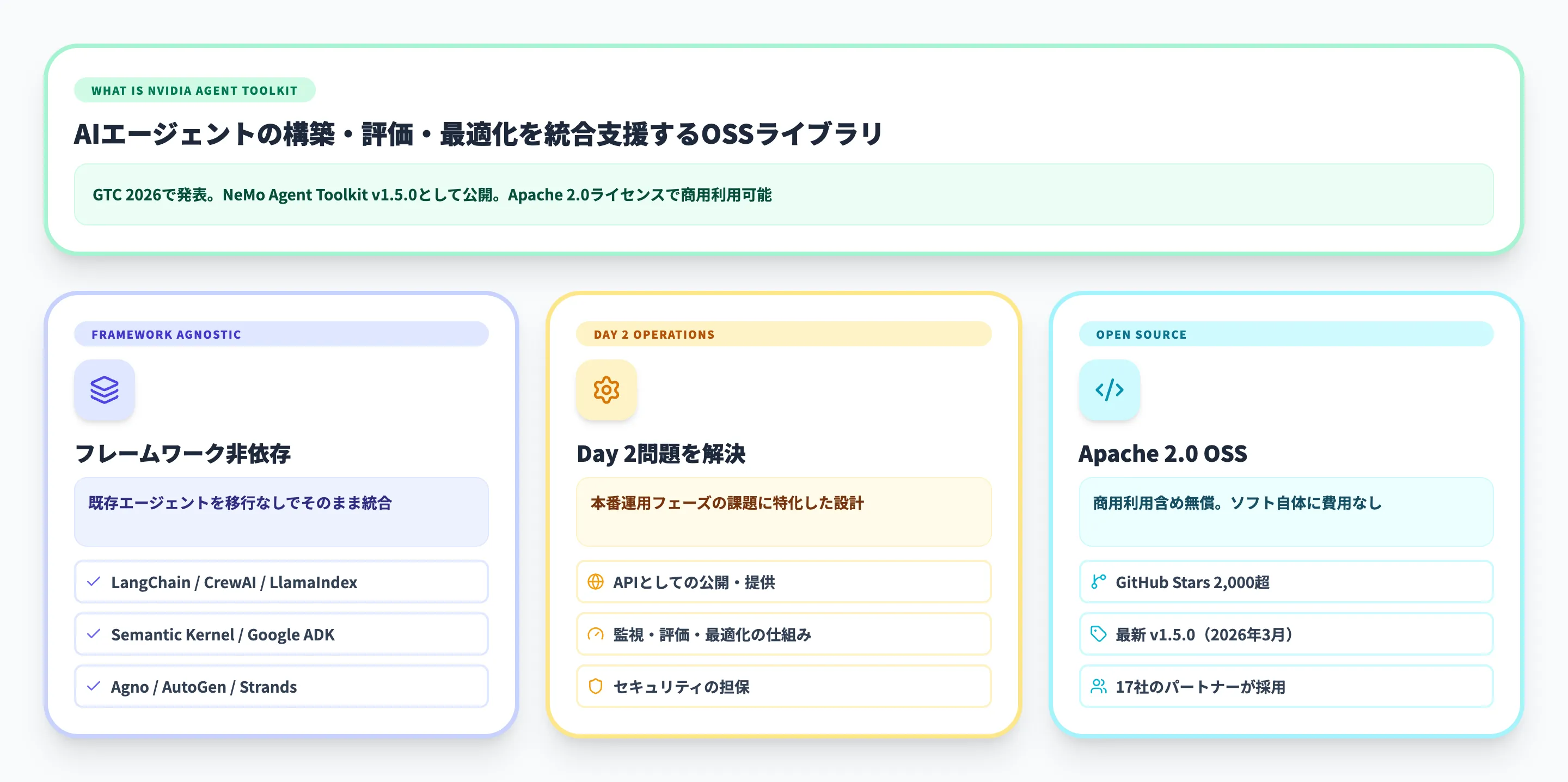The width and height of the screenshot is (1568, 782).
Task: Select the gauge icon beside 監視・評価・最適化の仕組み
Action: [595, 634]
